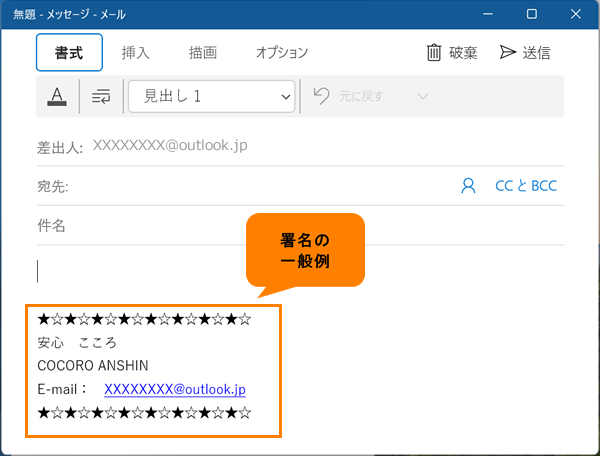
Task: Click the CC と BCC link
Action: point(526,186)
